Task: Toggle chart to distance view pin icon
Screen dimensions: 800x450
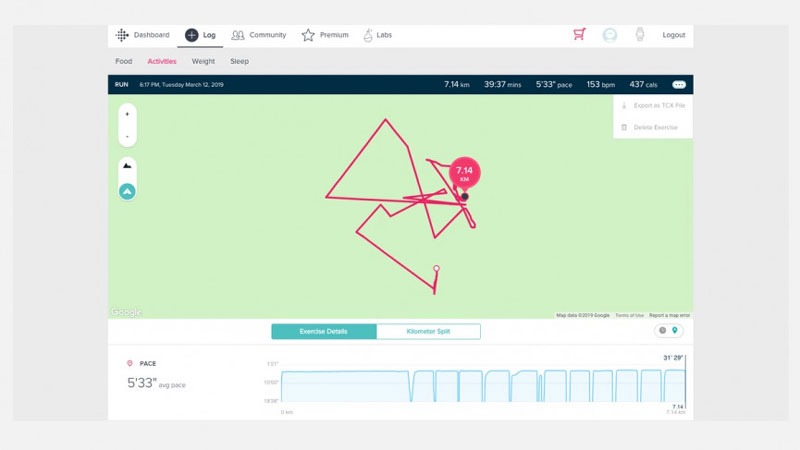Action: click(x=674, y=331)
